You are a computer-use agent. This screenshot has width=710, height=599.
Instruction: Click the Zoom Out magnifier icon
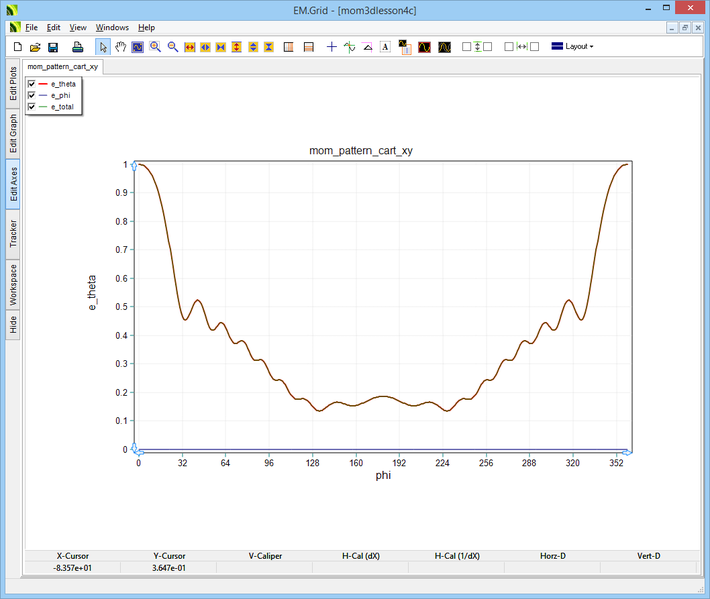[172, 47]
